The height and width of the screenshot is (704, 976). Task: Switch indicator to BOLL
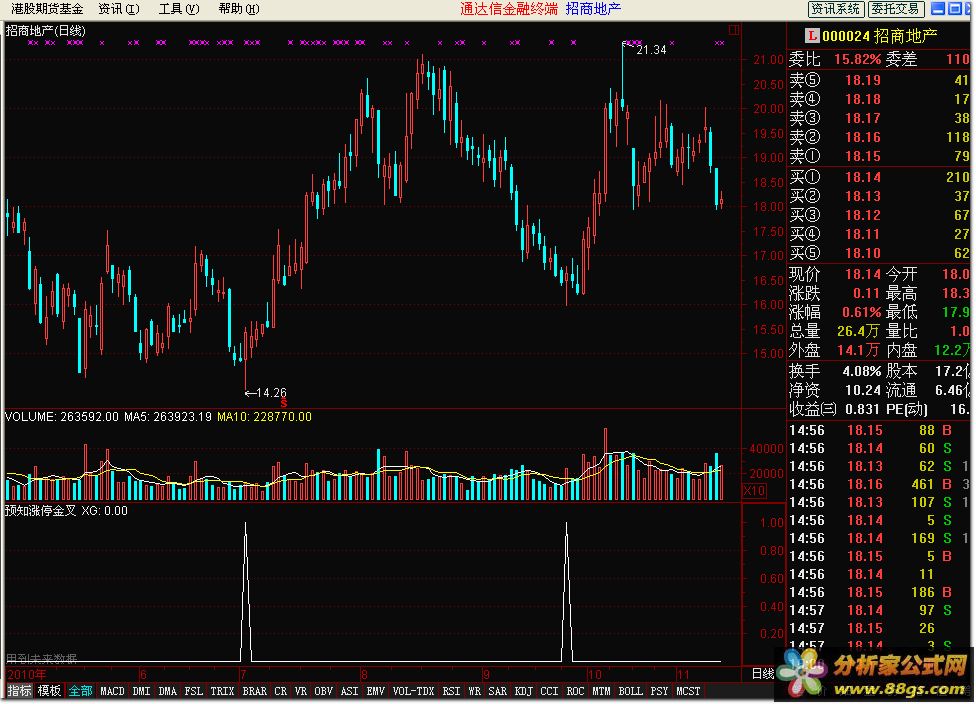tap(631, 691)
